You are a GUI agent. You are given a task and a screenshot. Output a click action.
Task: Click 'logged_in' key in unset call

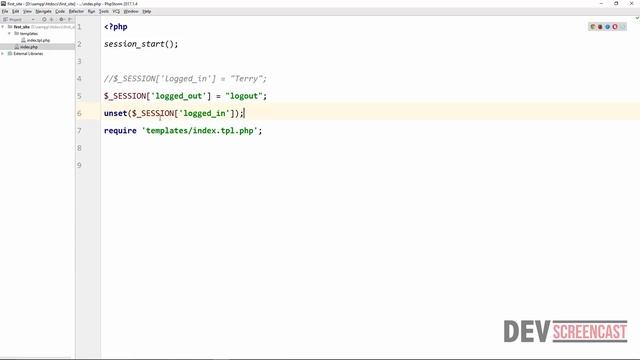tap(204, 113)
